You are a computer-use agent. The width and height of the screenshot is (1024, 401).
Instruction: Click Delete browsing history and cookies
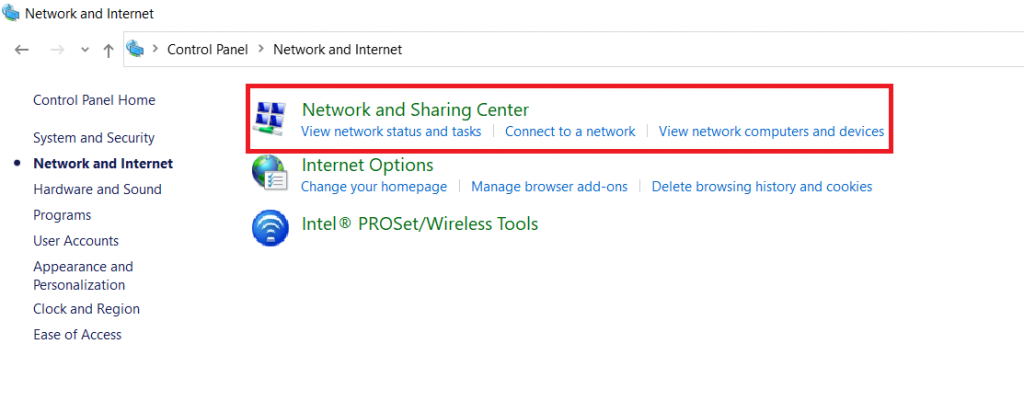pos(762,187)
